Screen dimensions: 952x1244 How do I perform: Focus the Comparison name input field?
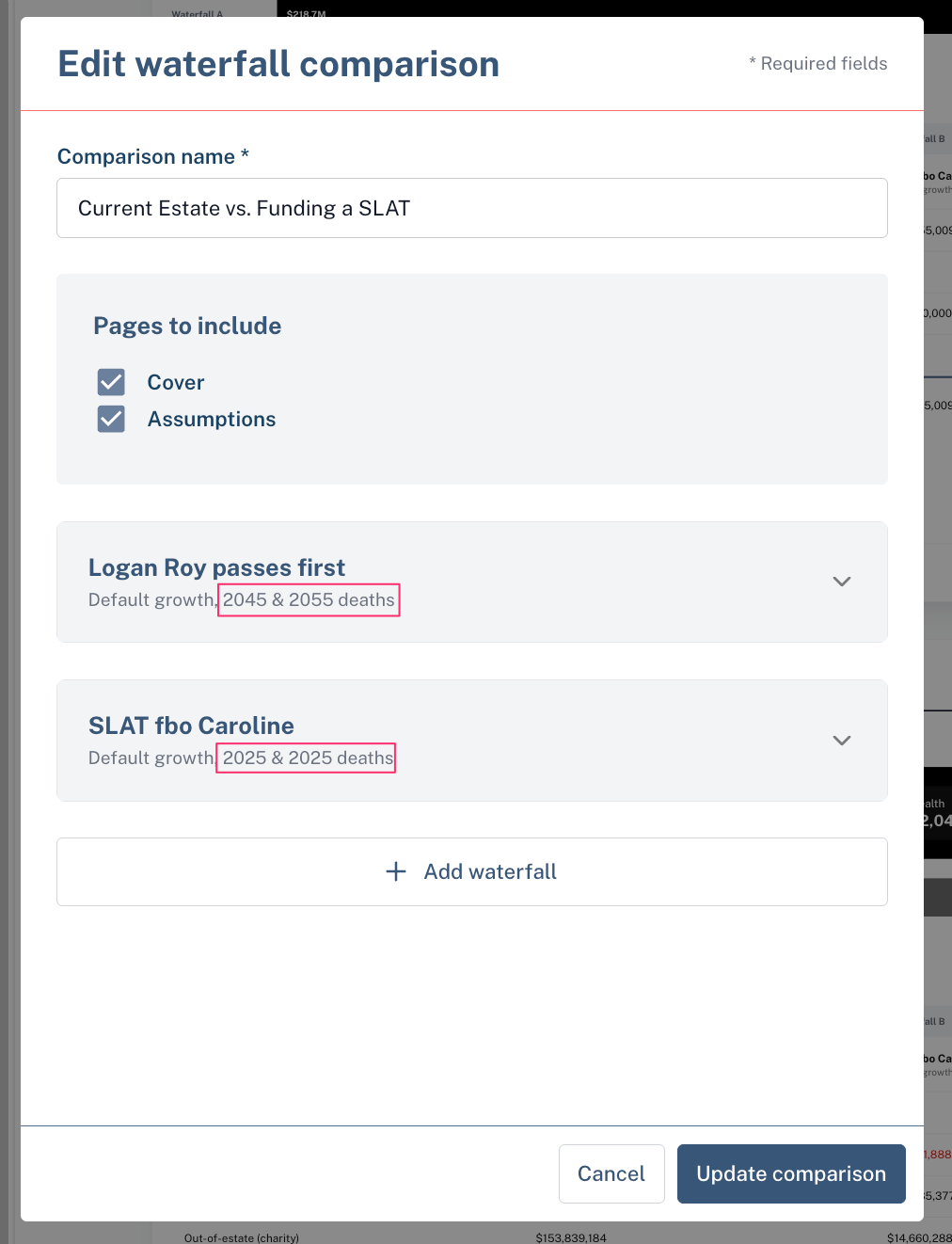click(472, 208)
